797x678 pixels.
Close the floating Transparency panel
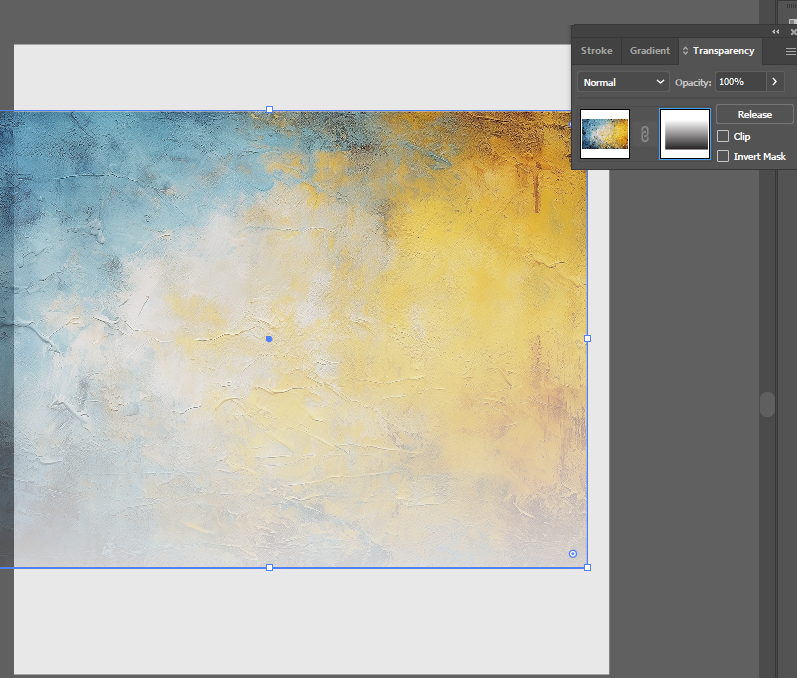(x=792, y=32)
